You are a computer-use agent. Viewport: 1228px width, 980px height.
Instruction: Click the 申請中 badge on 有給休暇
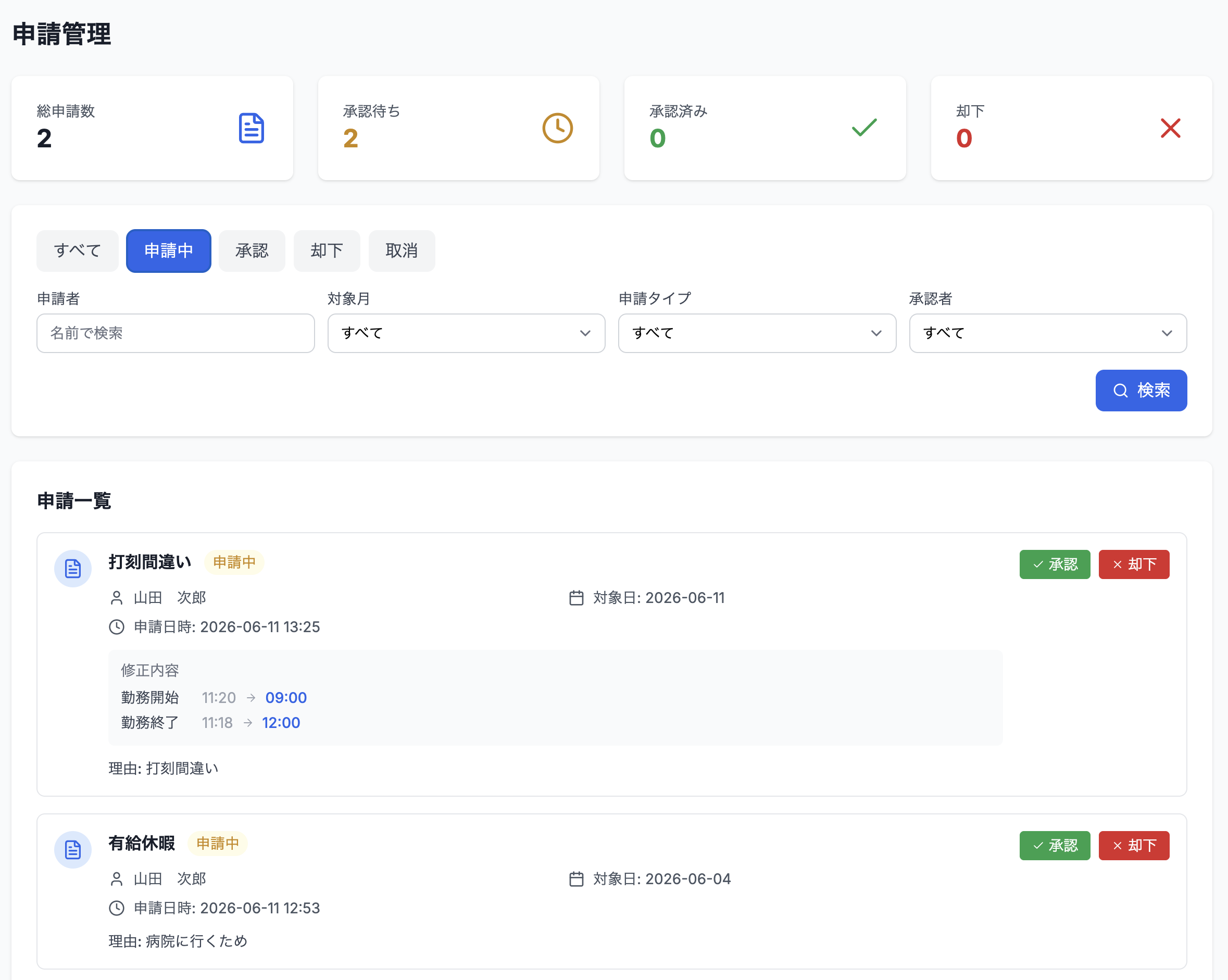click(218, 844)
